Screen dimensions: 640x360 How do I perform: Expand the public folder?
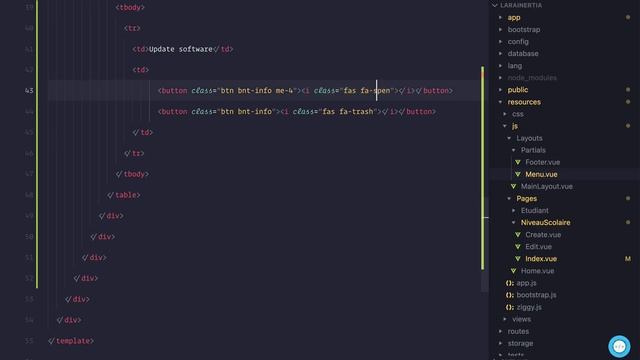pyautogui.click(x=500, y=90)
